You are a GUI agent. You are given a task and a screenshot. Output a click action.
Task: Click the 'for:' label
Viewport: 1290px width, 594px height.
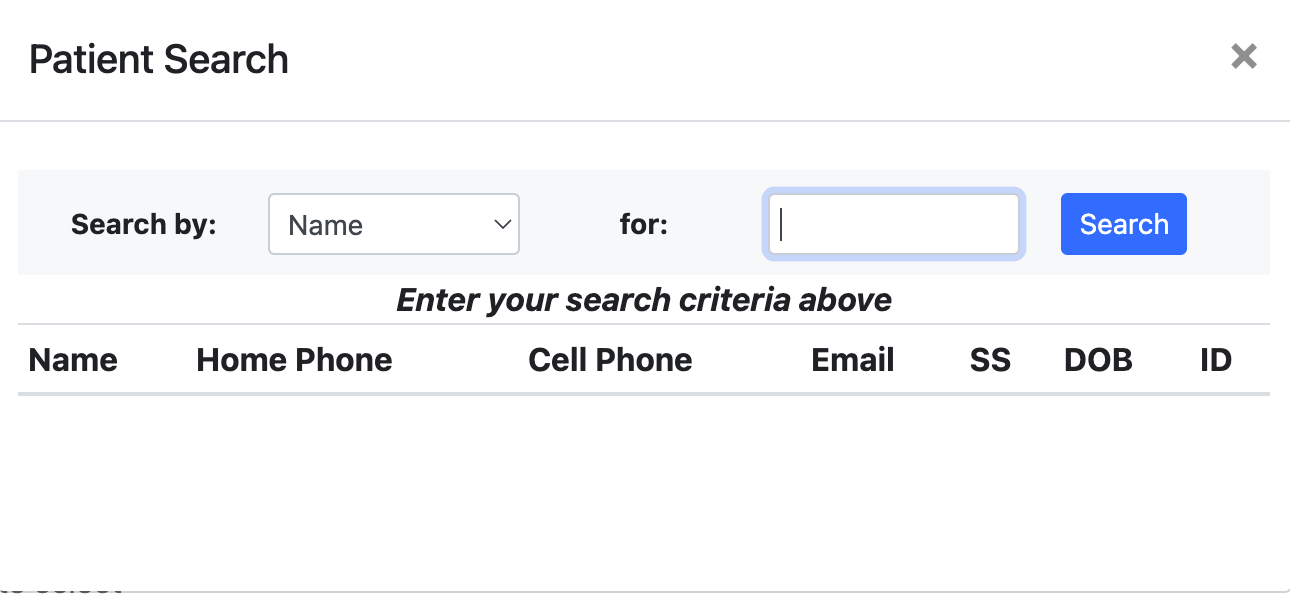(x=643, y=224)
